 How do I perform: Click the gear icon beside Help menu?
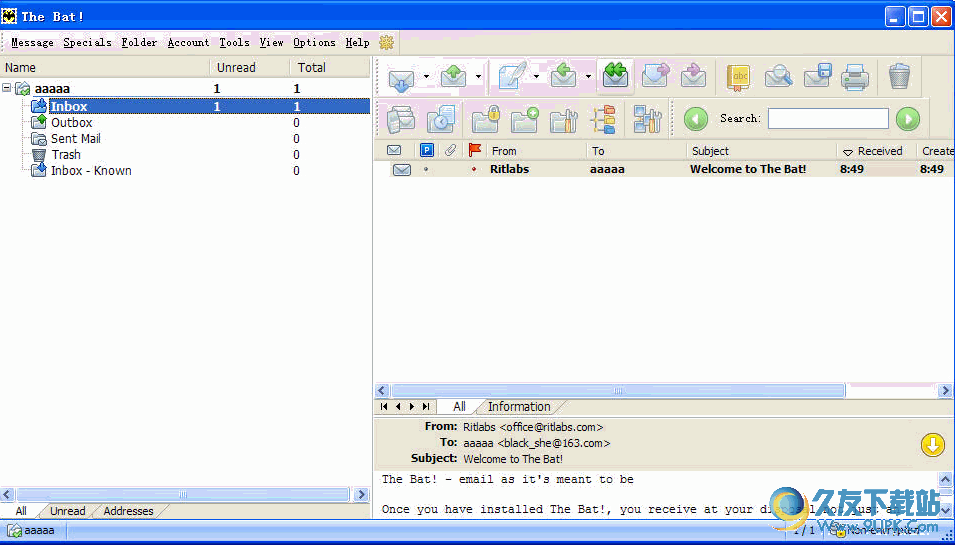pyautogui.click(x=387, y=42)
